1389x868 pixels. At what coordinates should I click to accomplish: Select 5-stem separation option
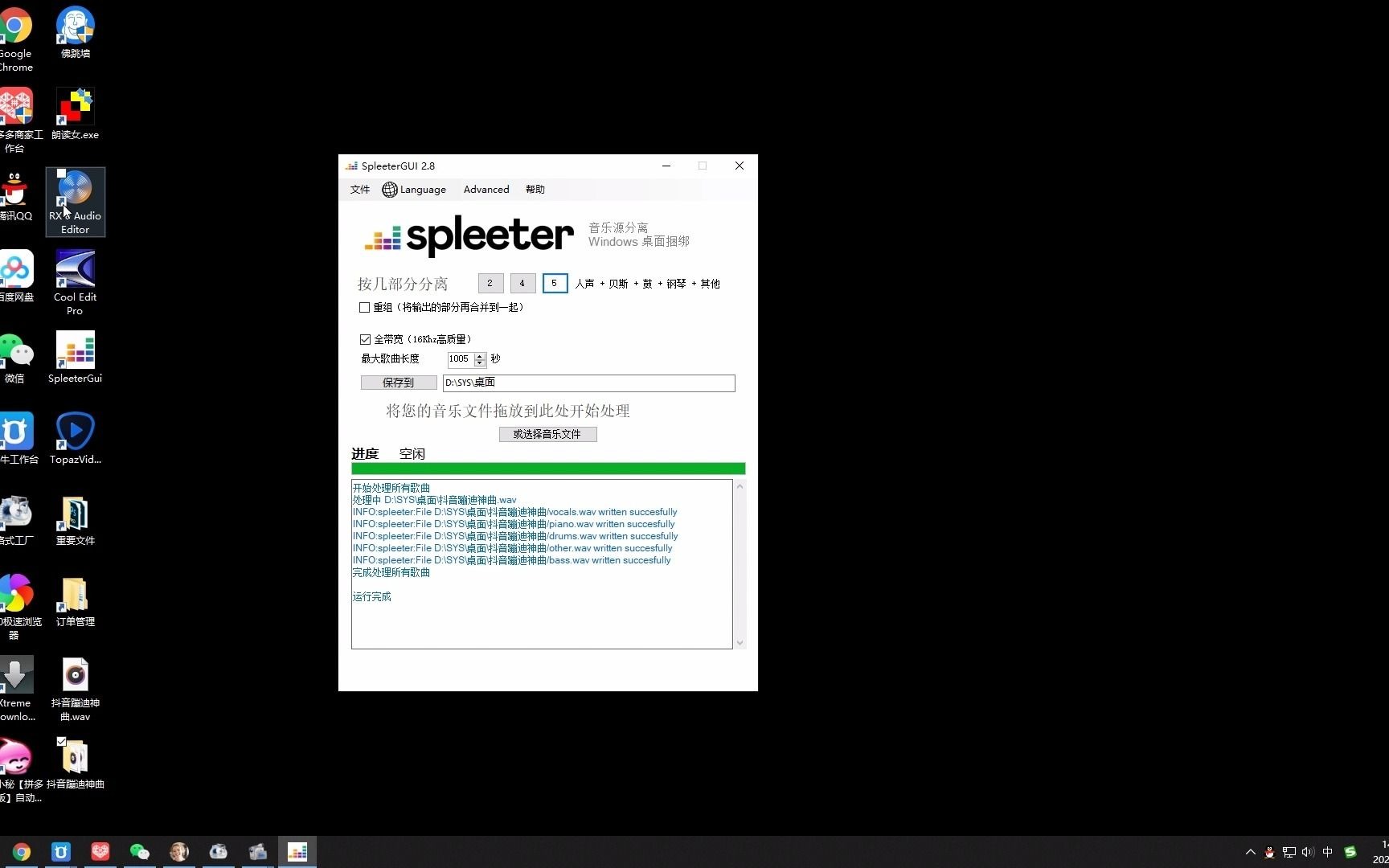click(555, 283)
